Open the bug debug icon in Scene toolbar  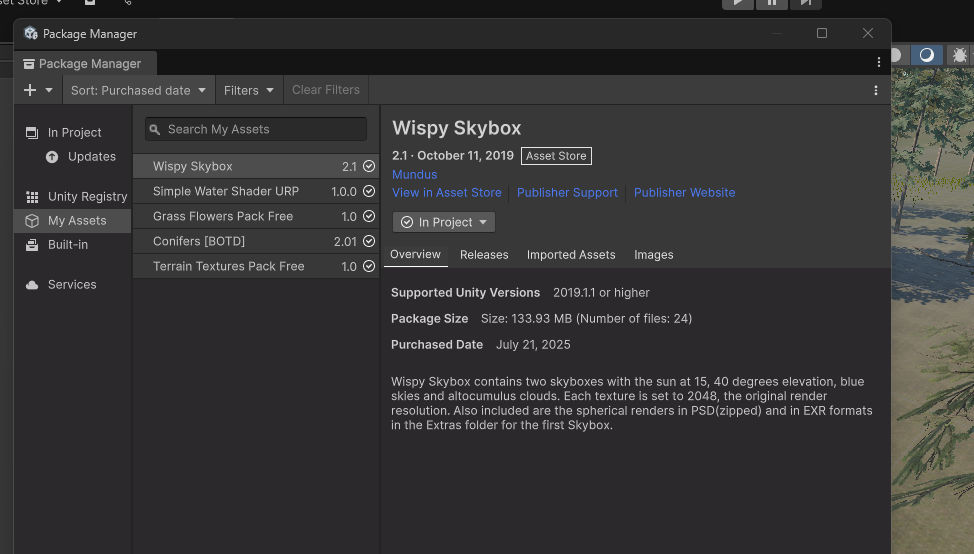pos(960,55)
